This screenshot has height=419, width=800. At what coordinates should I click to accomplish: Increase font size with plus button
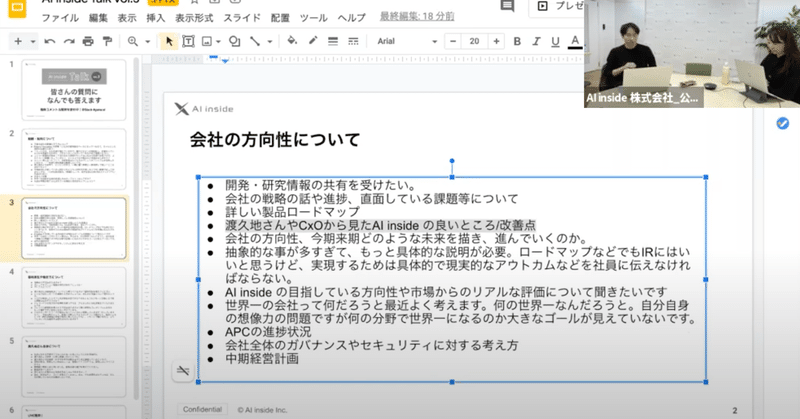tap(496, 41)
